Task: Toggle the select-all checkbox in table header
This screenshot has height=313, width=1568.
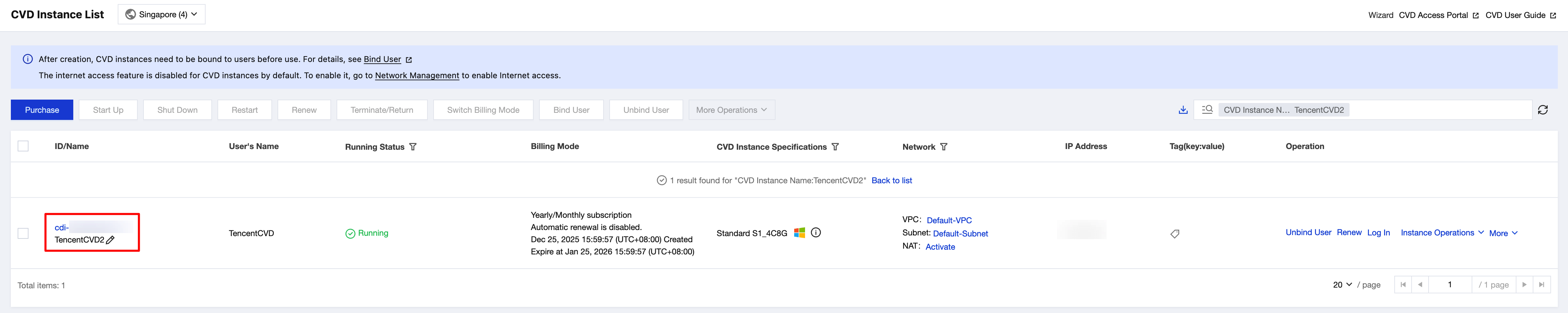Action: click(23, 146)
